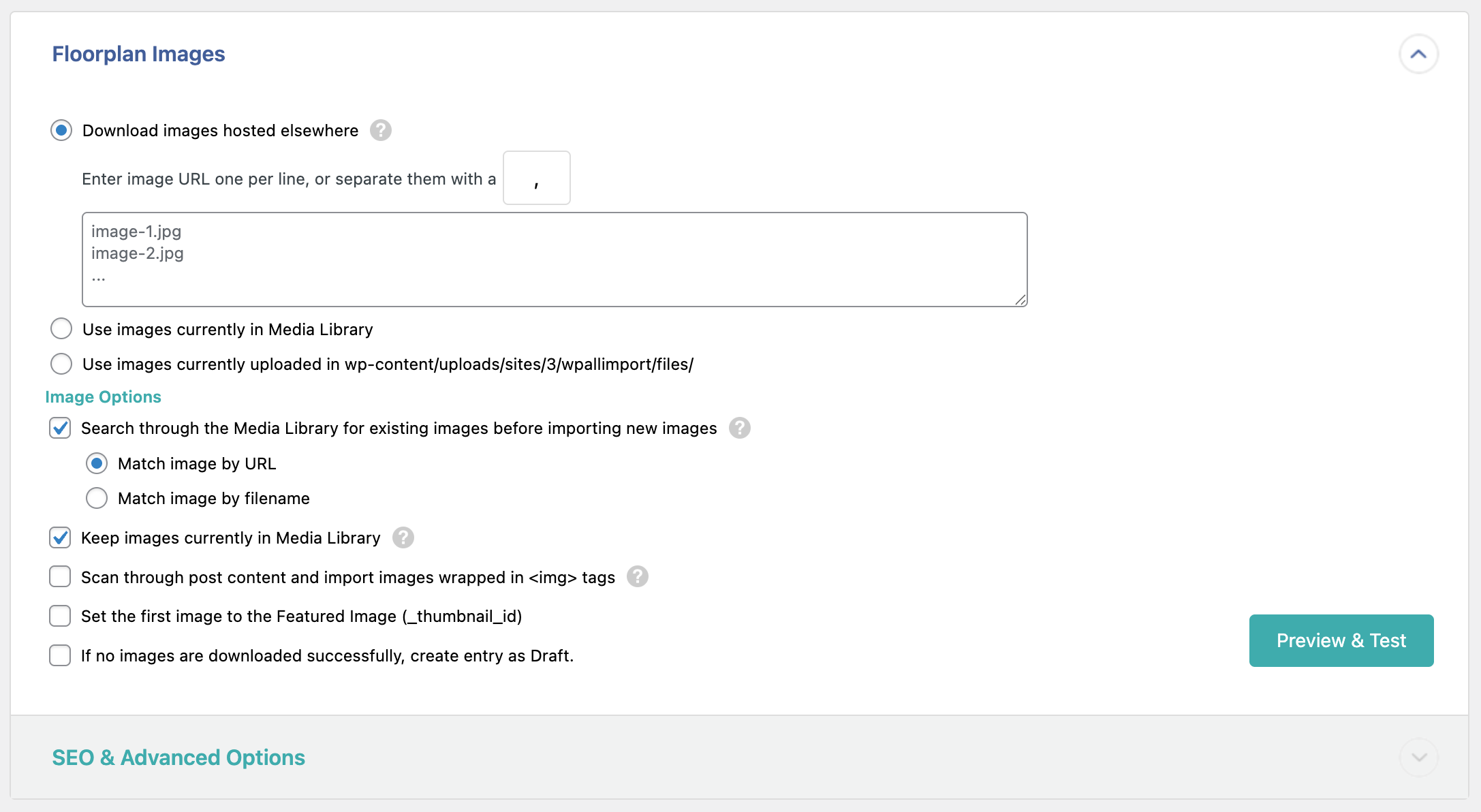Collapse the Floorplan Images section chevron

coord(1418,54)
